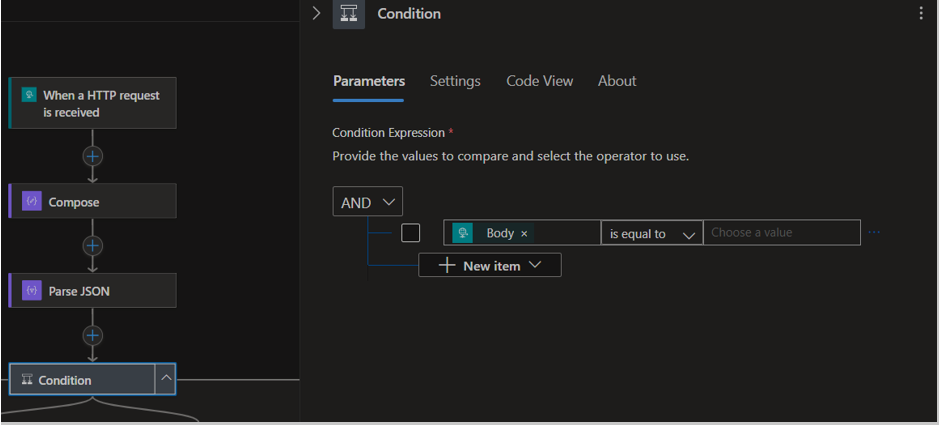Insert step between Compose and Parse JSON
This screenshot has width=939, height=425.
92,246
